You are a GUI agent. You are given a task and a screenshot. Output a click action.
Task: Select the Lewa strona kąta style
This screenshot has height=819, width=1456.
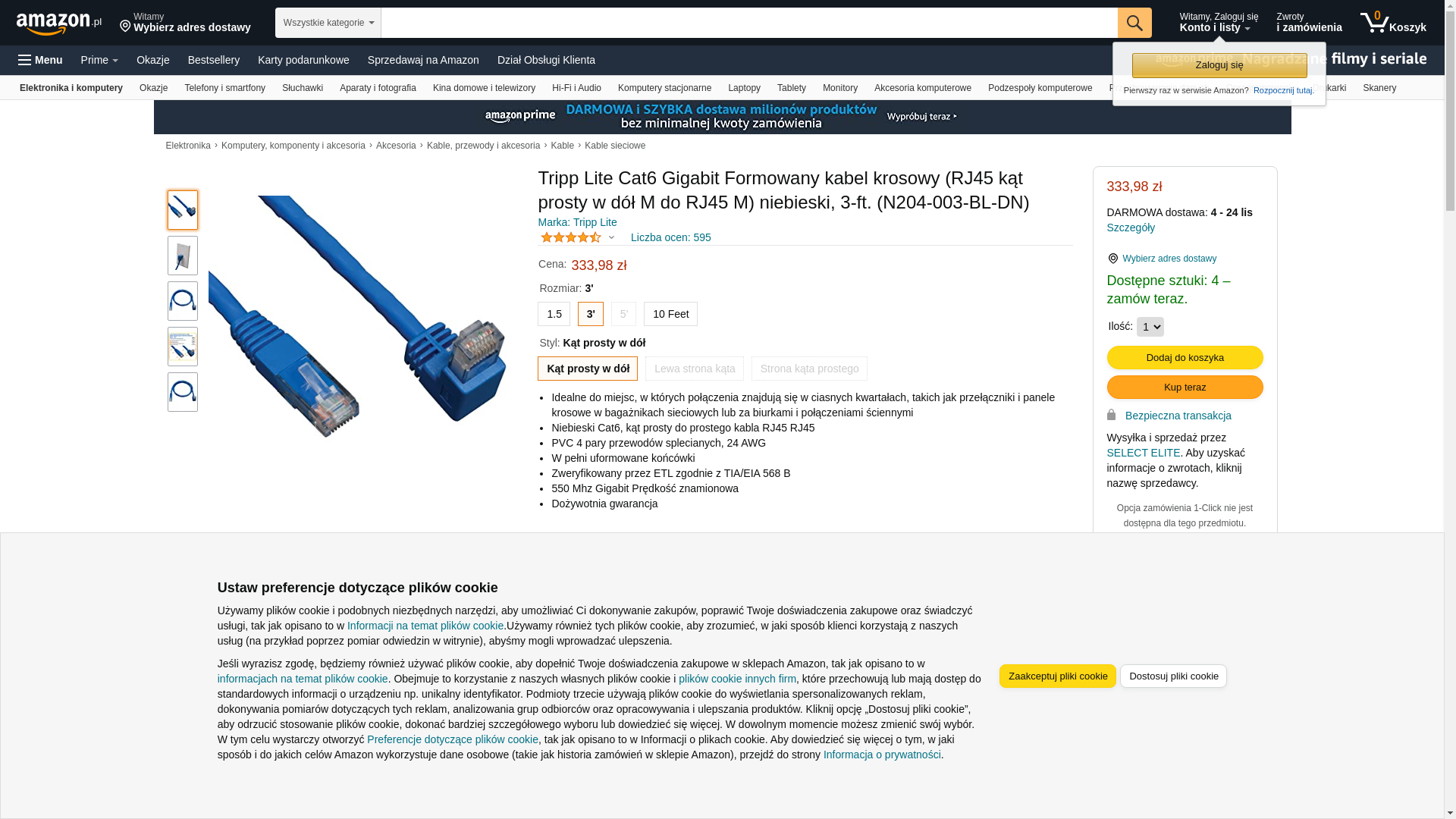695,369
